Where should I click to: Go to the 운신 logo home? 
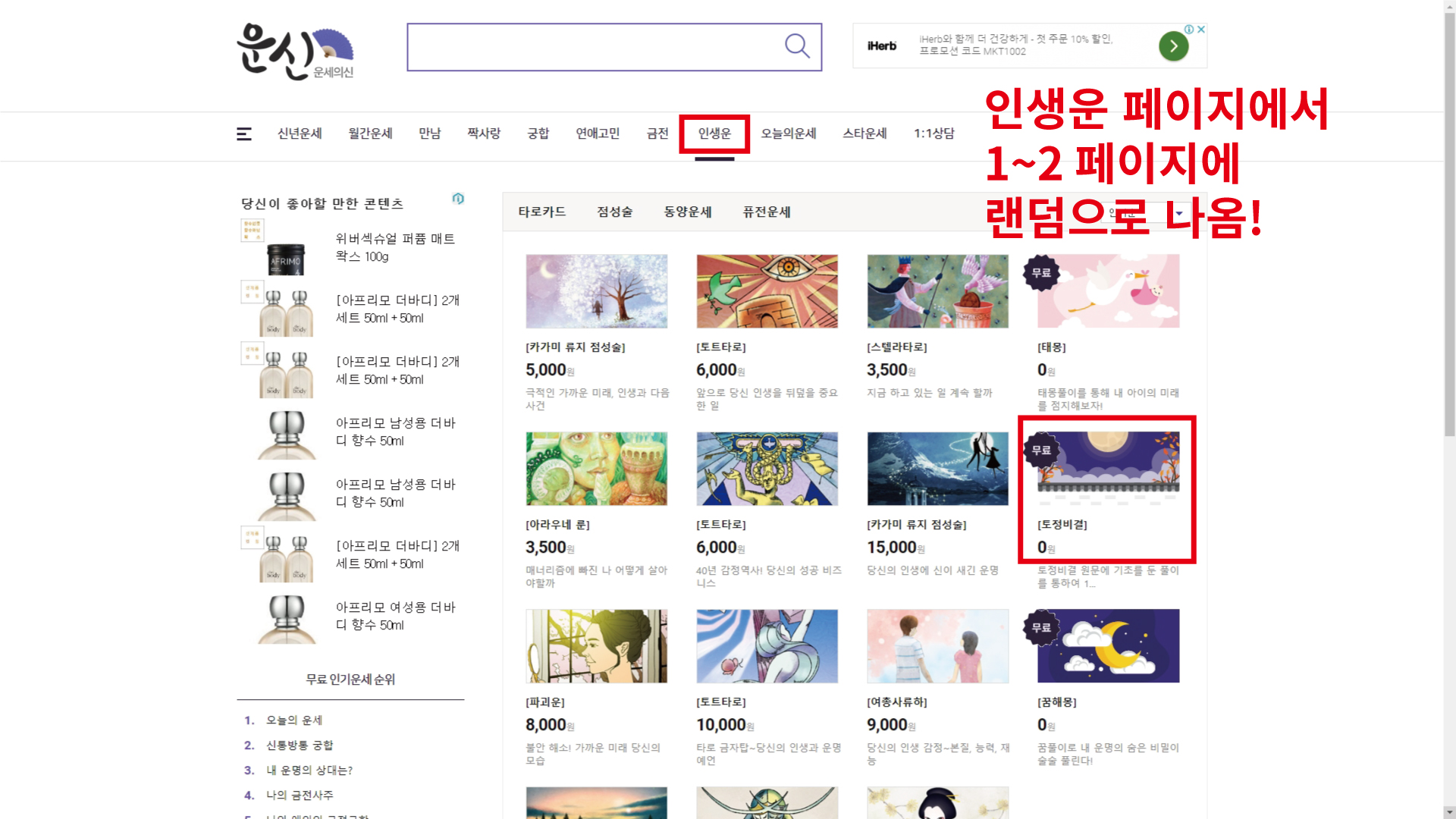pos(295,51)
